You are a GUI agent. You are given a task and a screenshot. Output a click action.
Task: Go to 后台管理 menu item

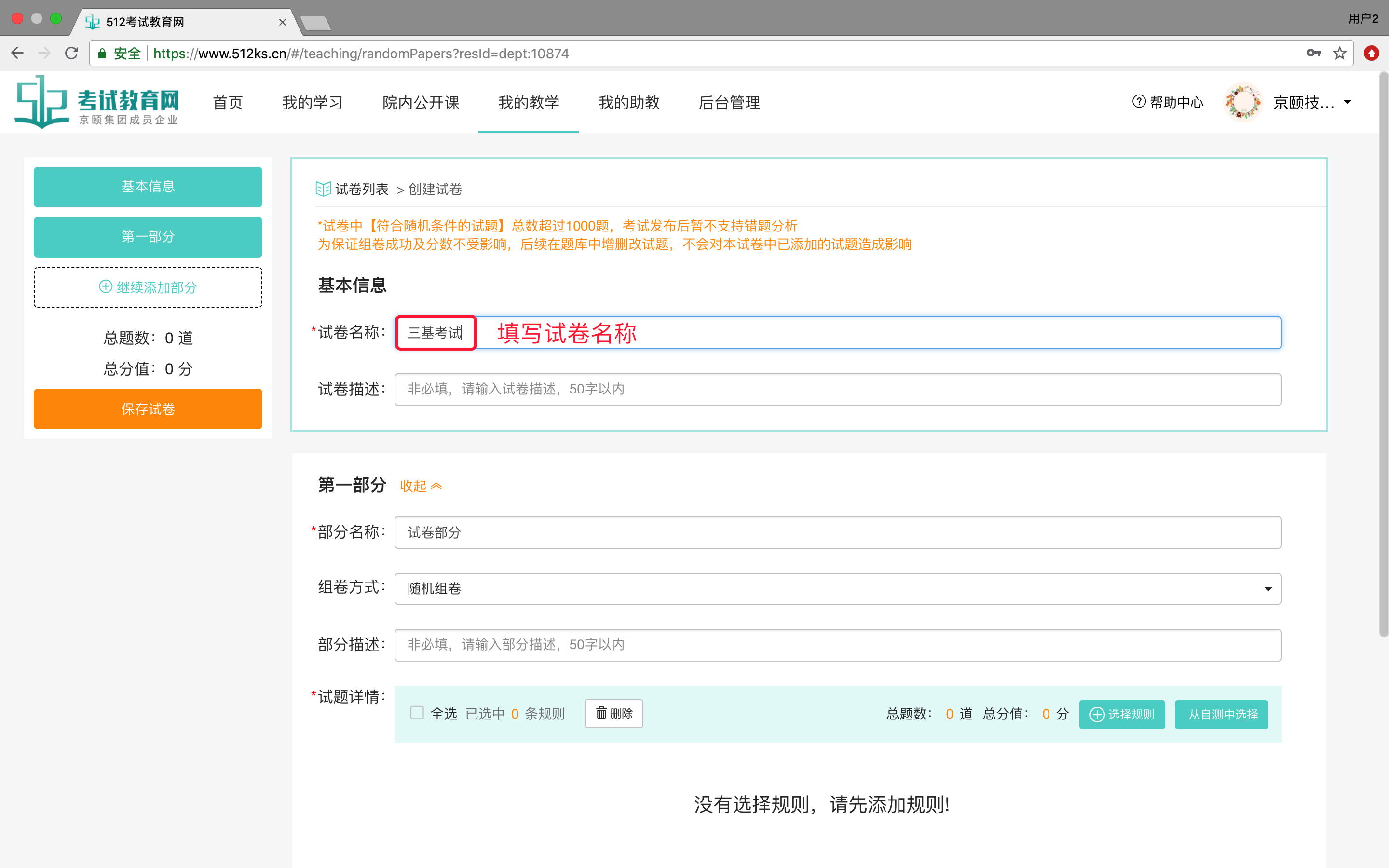click(x=729, y=103)
